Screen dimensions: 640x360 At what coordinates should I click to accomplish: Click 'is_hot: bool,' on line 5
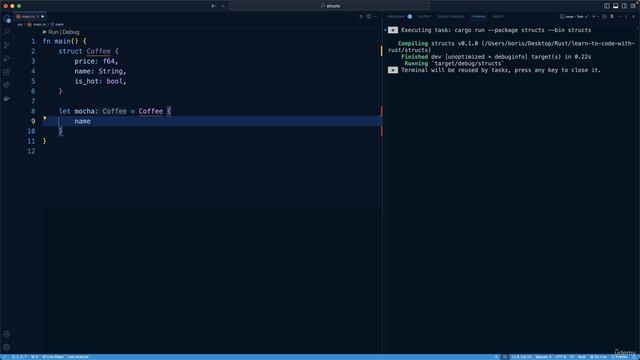(100, 81)
